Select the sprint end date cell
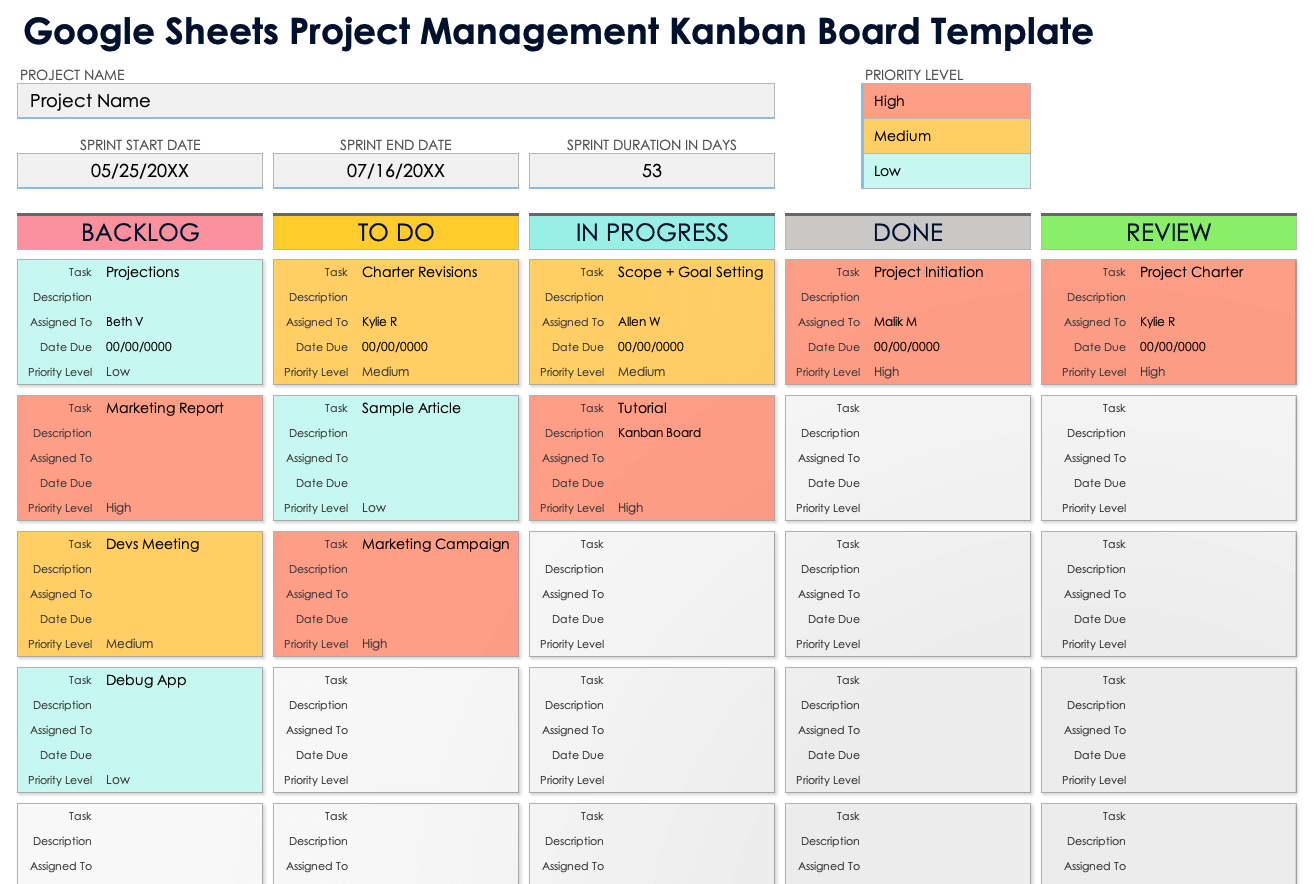1316x884 pixels. pos(396,171)
